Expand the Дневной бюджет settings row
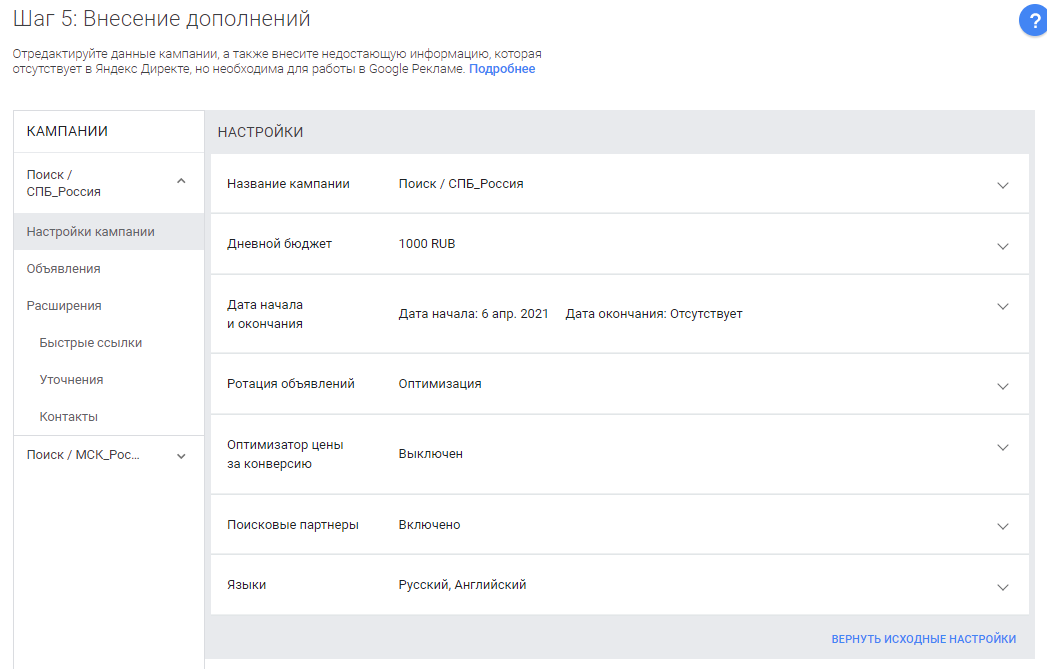The height and width of the screenshot is (669, 1047). pyautogui.click(x=1002, y=245)
